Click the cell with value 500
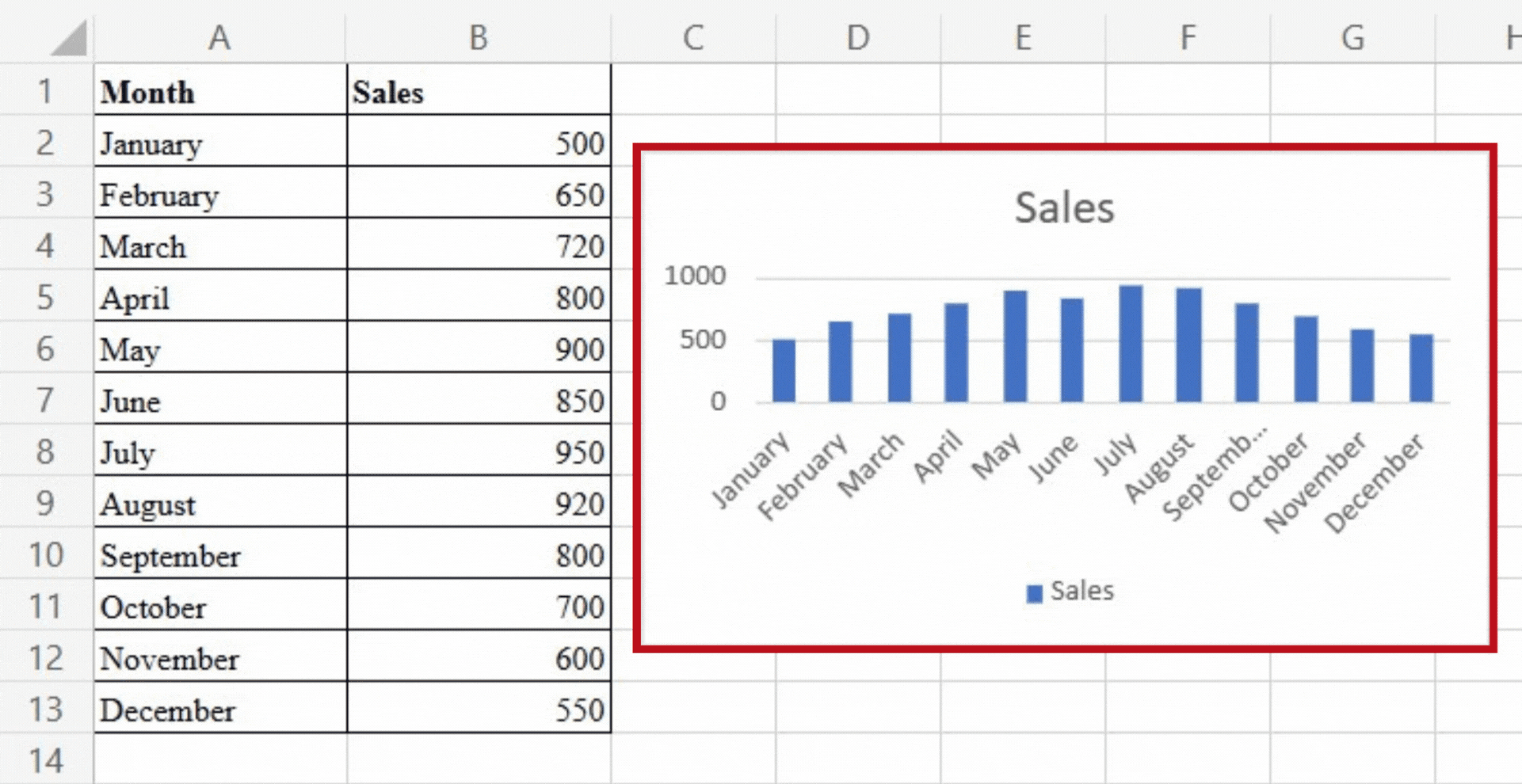The width and height of the screenshot is (1522, 784). click(x=479, y=142)
